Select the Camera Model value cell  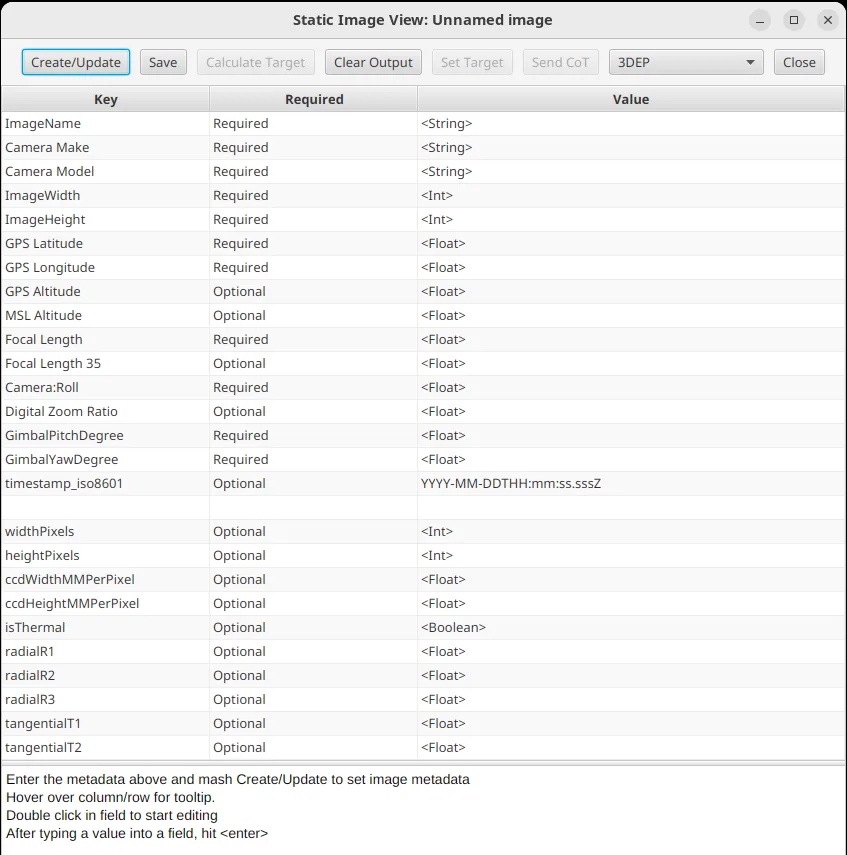point(631,172)
